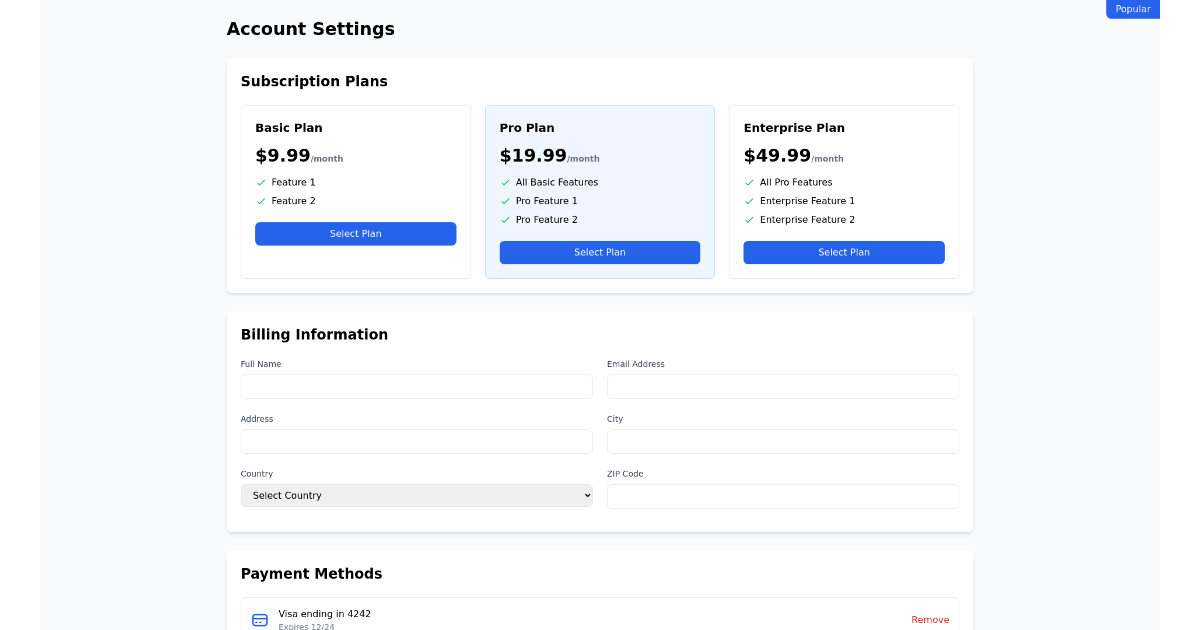Click the blue credit card icon
This screenshot has height=630, width=1200.
tap(260, 620)
